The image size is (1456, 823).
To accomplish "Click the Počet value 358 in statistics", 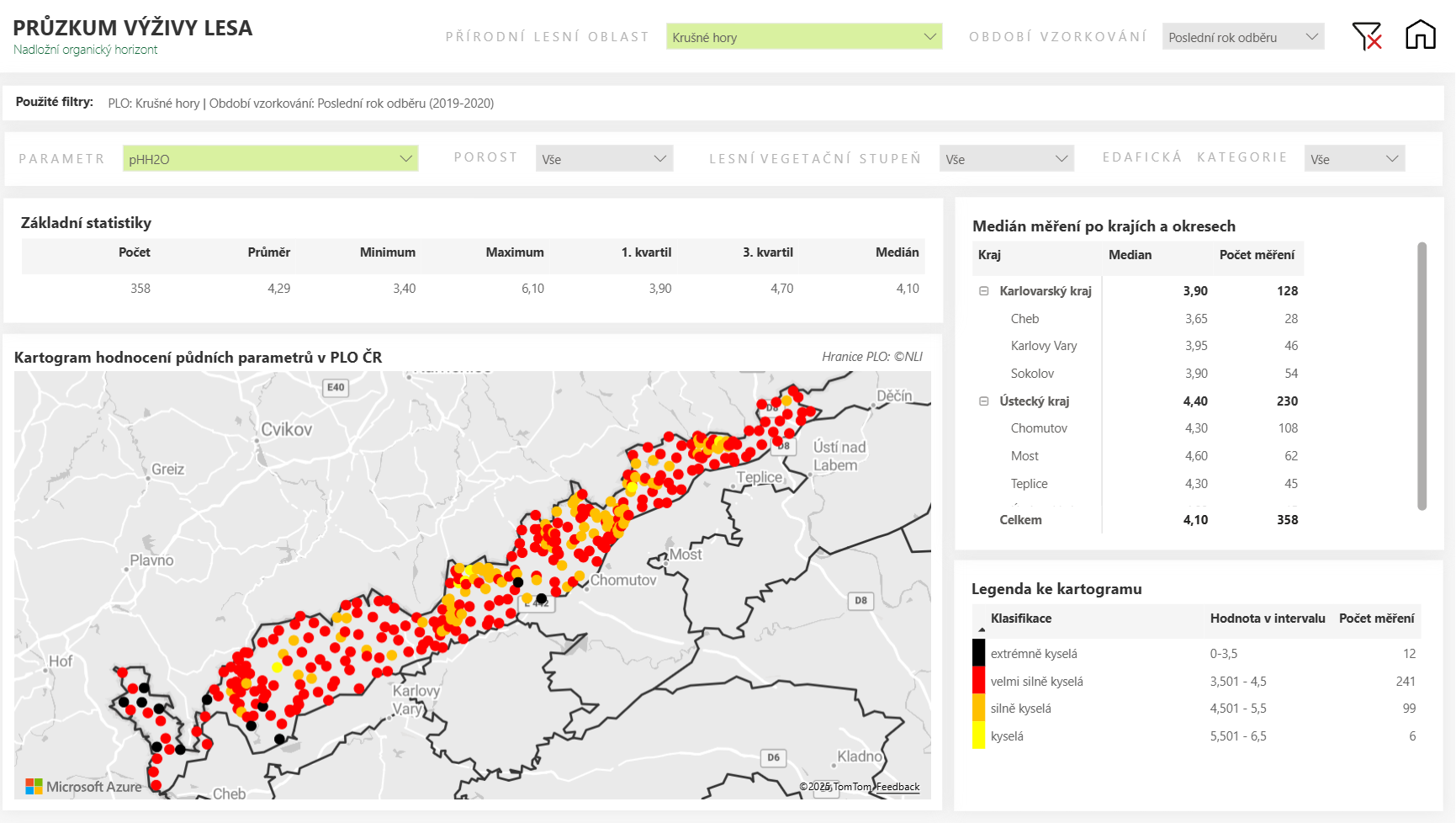I will (140, 289).
